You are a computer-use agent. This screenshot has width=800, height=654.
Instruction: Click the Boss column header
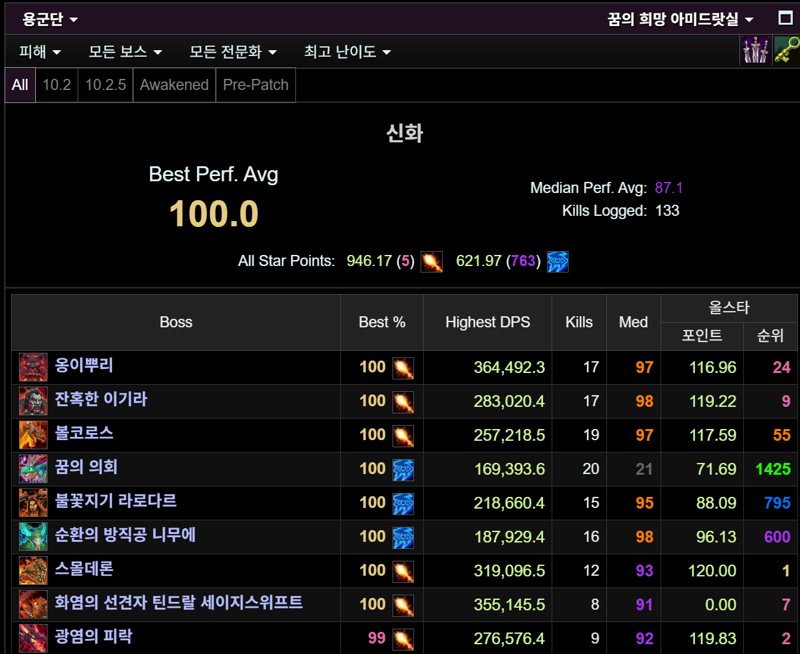176,322
